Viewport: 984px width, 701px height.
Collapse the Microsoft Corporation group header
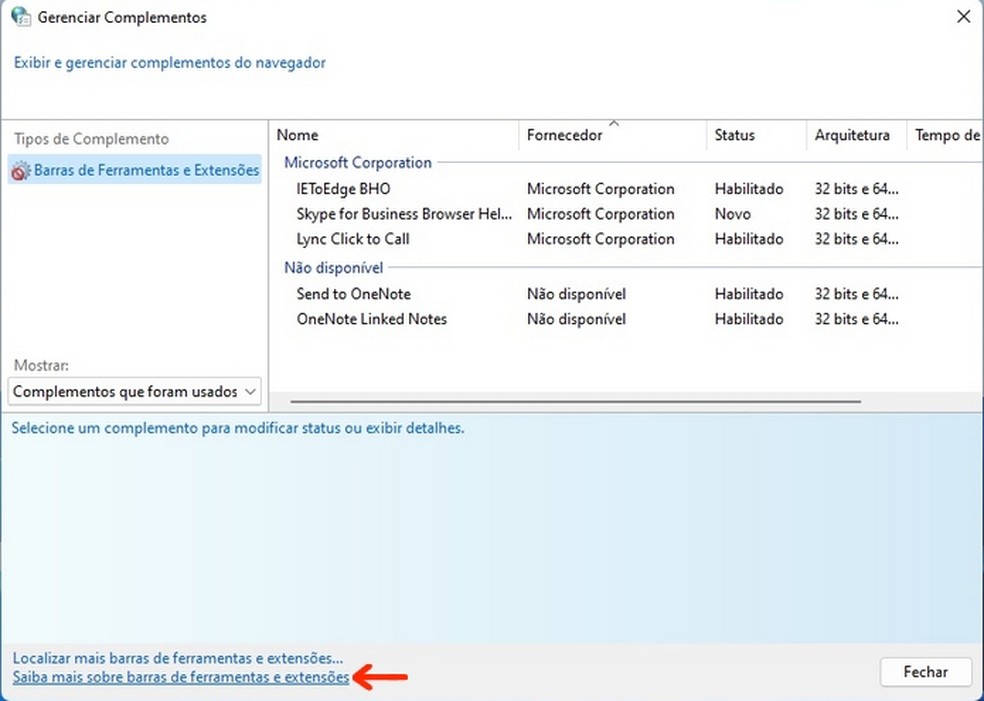[x=358, y=163]
